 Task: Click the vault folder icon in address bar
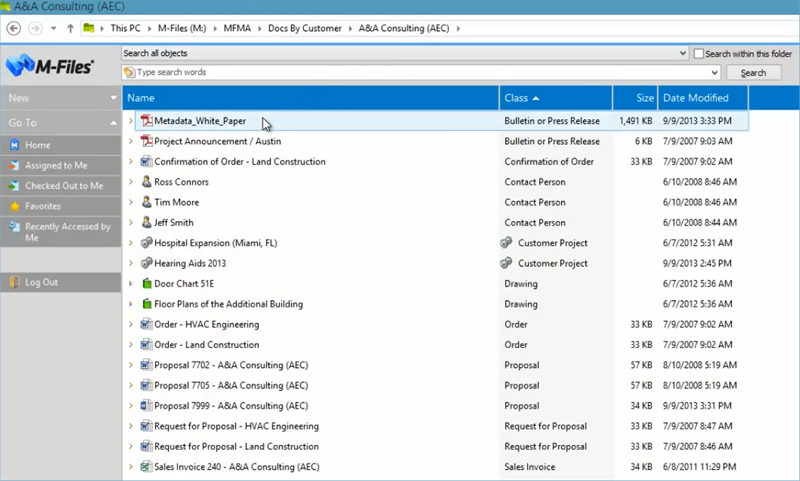click(89, 28)
